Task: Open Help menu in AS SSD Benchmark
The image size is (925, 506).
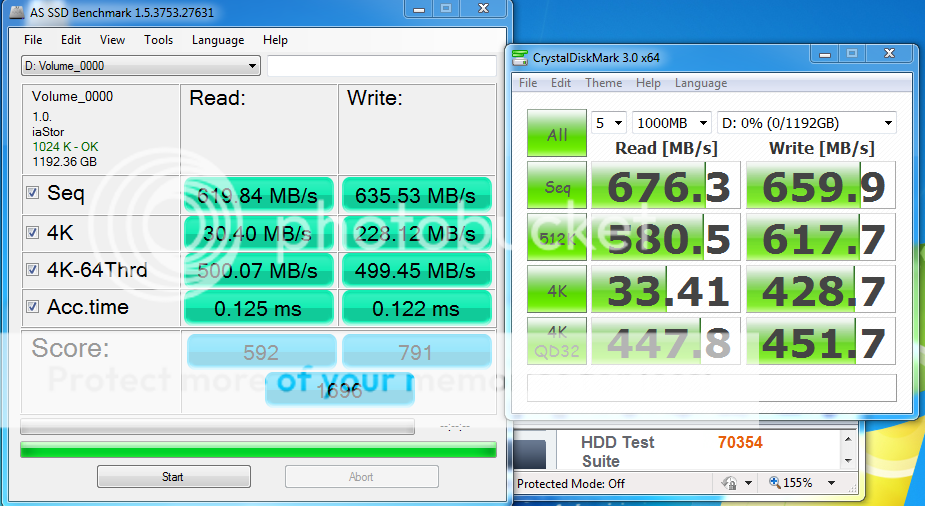Action: click(x=275, y=40)
